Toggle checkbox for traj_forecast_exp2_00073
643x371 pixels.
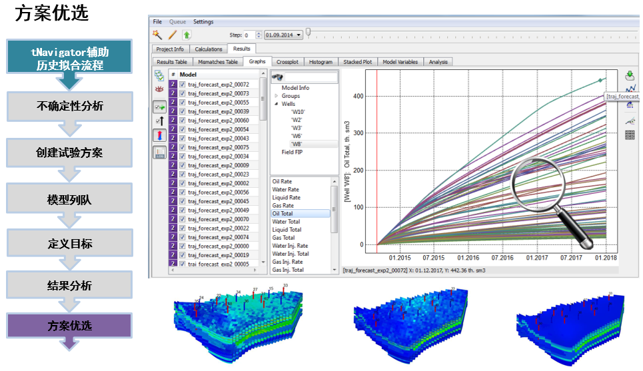pos(182,93)
